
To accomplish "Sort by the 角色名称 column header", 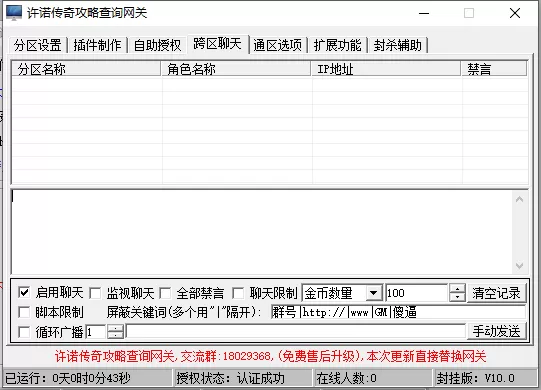I will [236, 69].
